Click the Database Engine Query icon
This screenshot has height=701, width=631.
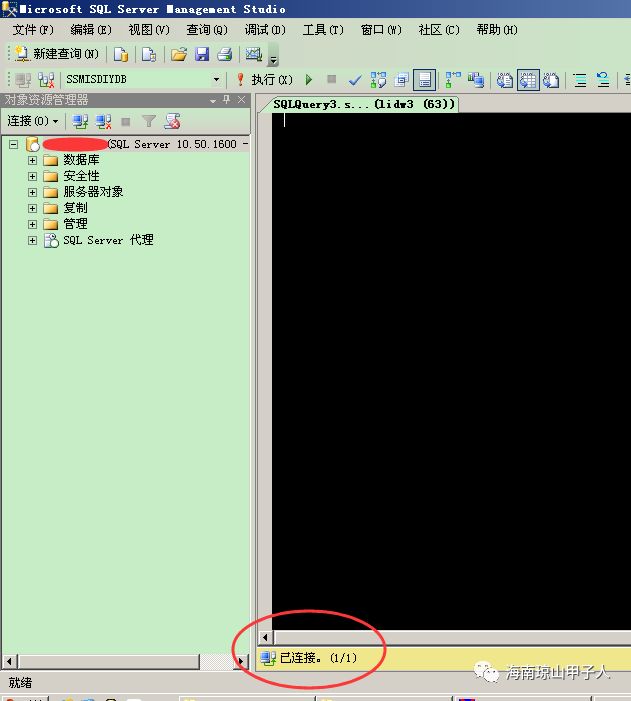(x=121, y=54)
